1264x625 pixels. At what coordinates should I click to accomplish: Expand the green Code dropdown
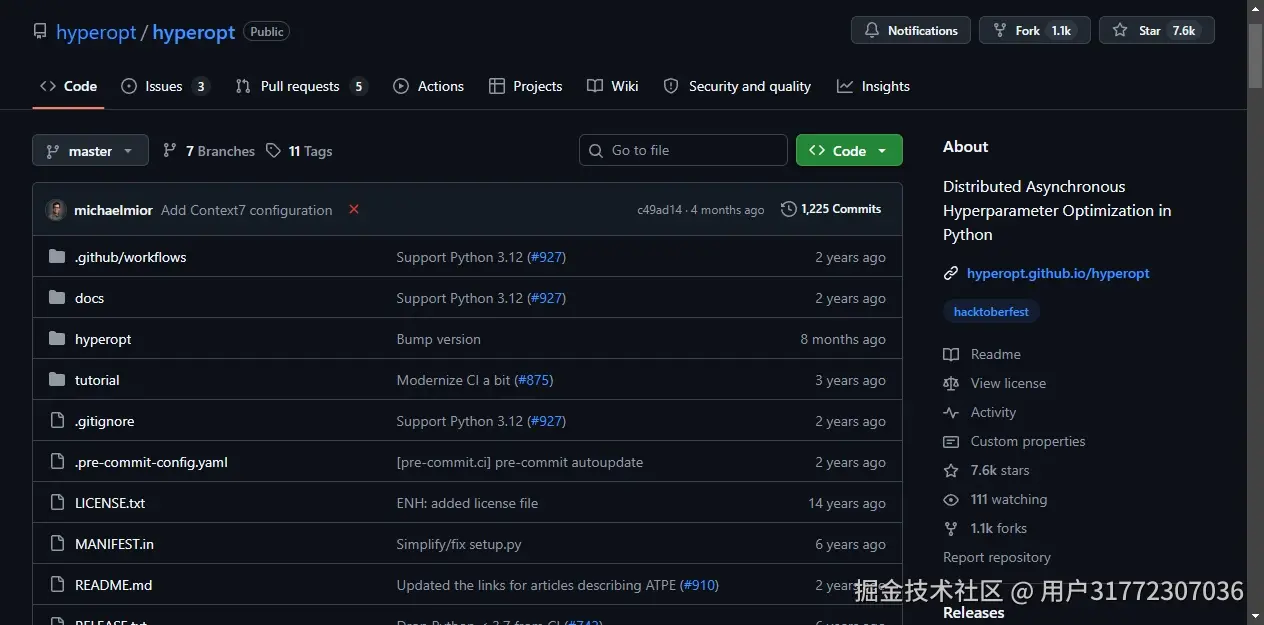[x=849, y=151]
